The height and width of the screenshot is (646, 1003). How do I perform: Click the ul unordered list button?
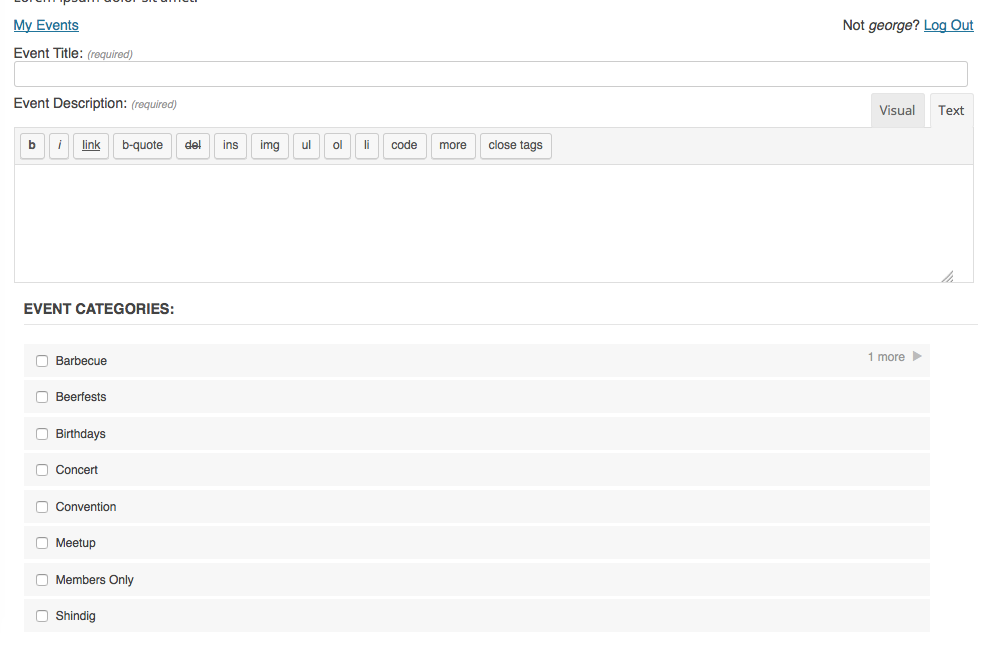306,146
